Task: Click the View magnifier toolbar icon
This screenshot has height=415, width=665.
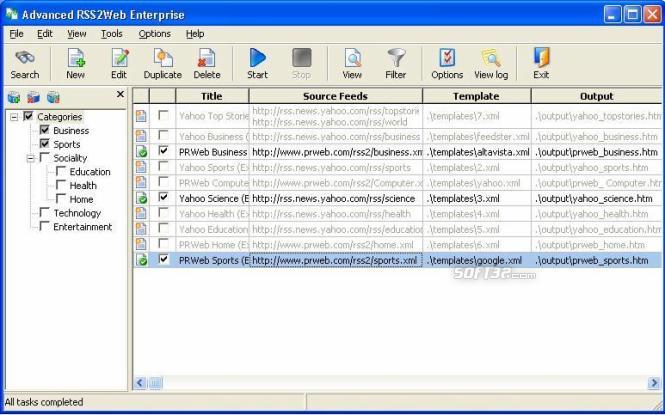Action: point(352,58)
